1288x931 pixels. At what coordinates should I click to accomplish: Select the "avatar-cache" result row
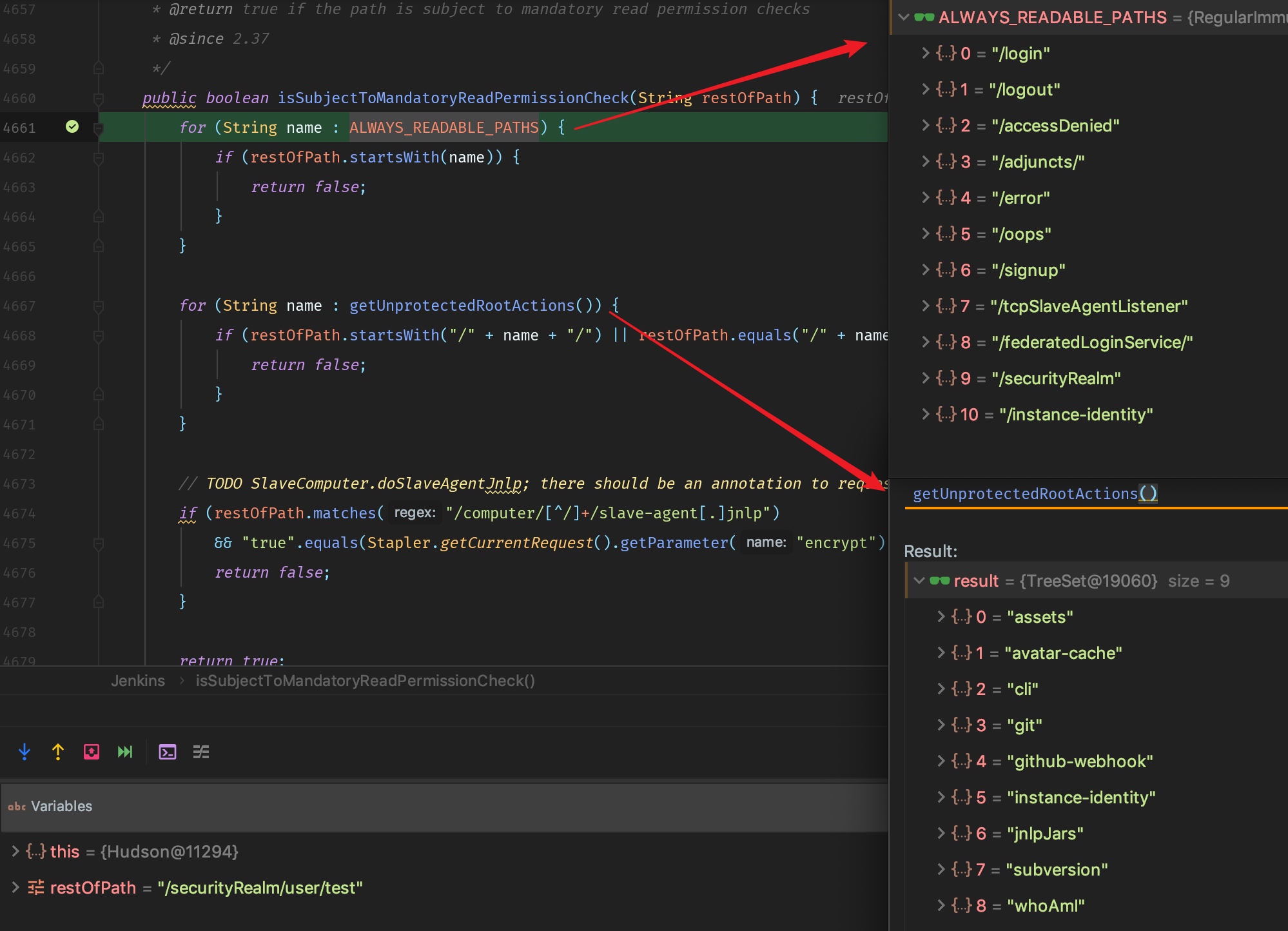tap(1096, 652)
